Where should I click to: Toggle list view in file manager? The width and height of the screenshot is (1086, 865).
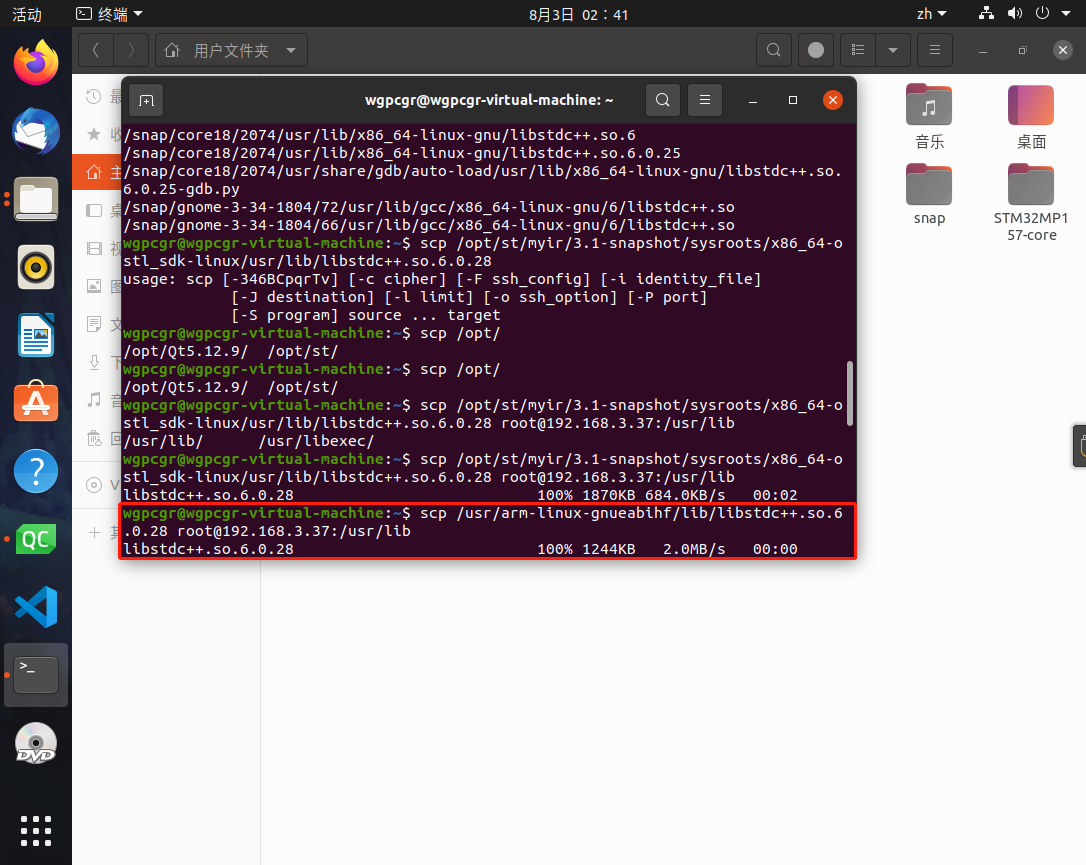[858, 50]
